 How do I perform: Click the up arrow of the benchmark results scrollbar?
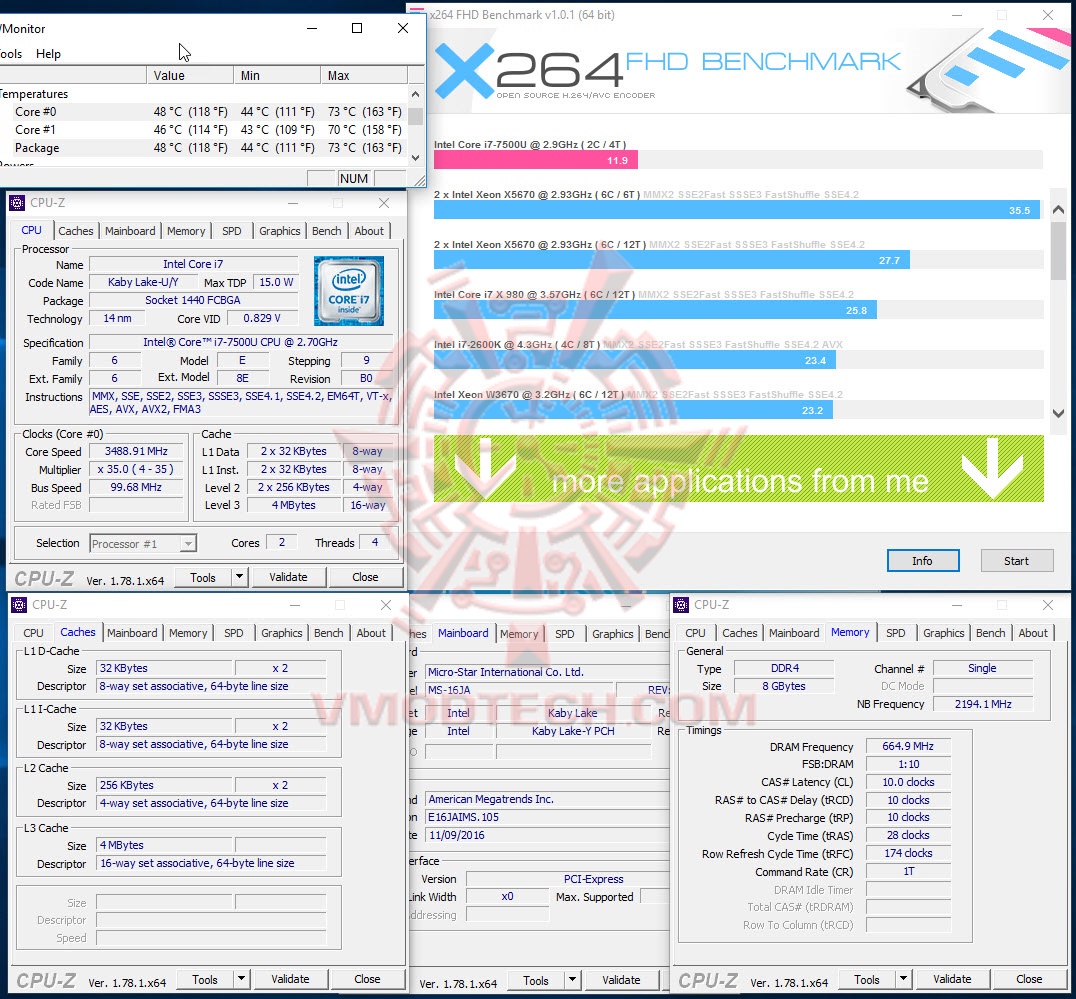click(1058, 210)
